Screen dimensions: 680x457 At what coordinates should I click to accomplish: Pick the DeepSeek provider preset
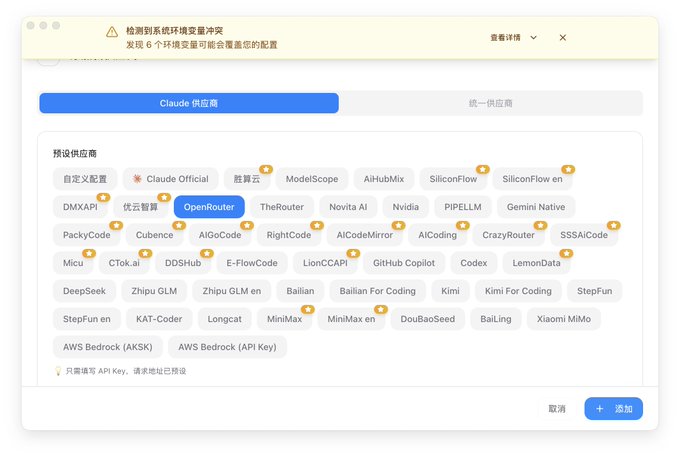point(84,291)
